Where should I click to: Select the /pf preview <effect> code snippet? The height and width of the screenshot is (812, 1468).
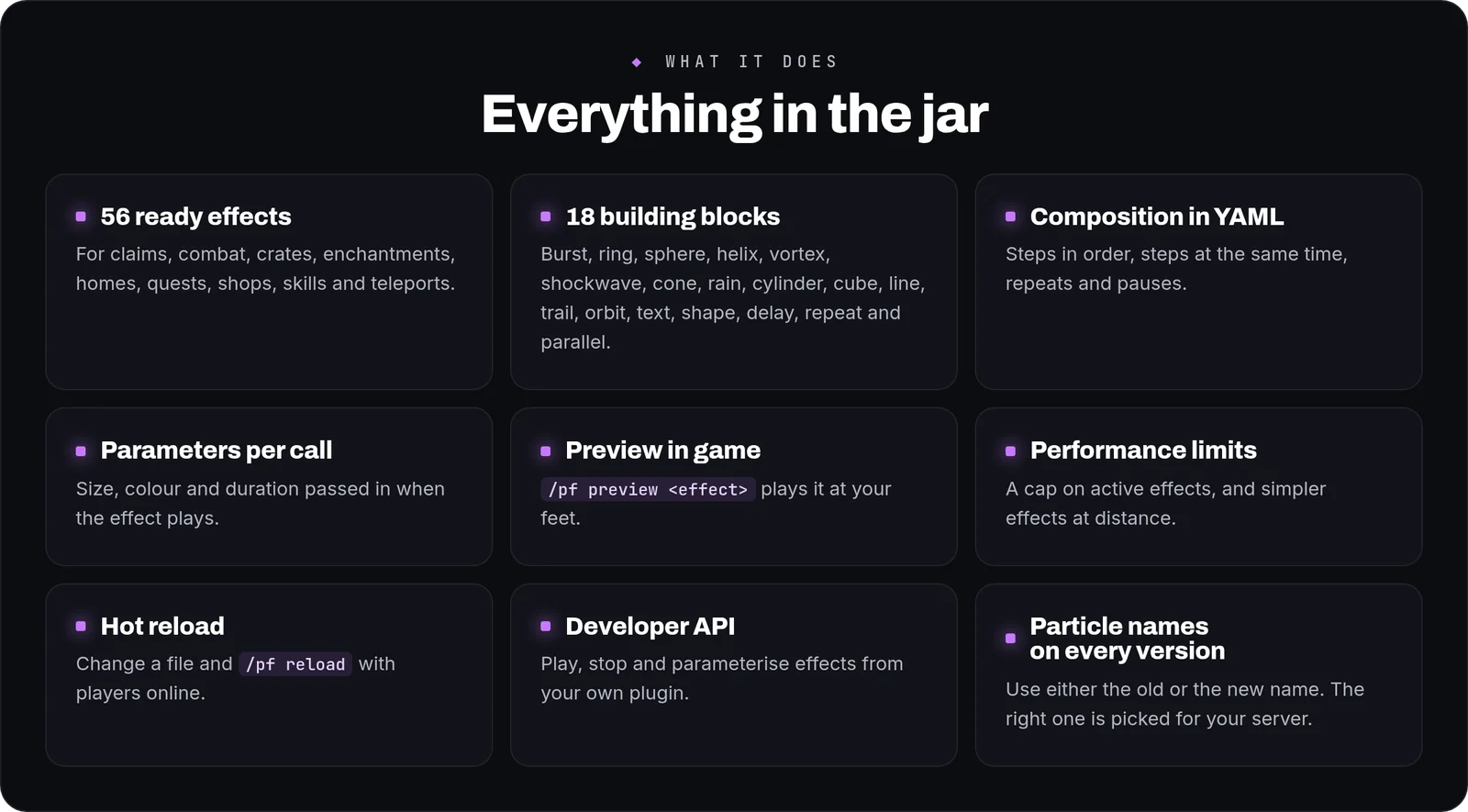[x=648, y=489]
